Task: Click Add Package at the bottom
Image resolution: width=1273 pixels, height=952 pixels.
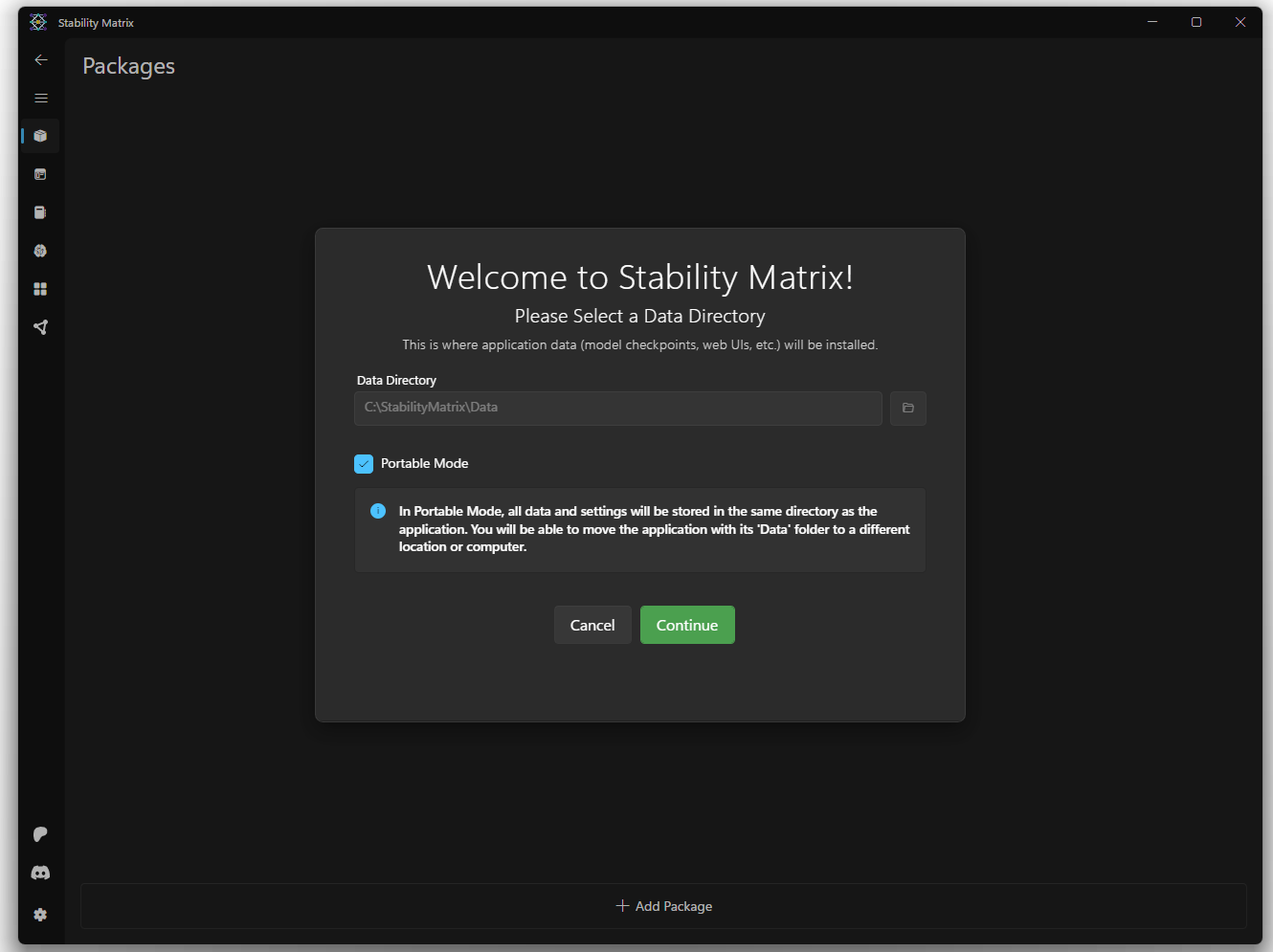Action: pyautogui.click(x=664, y=906)
